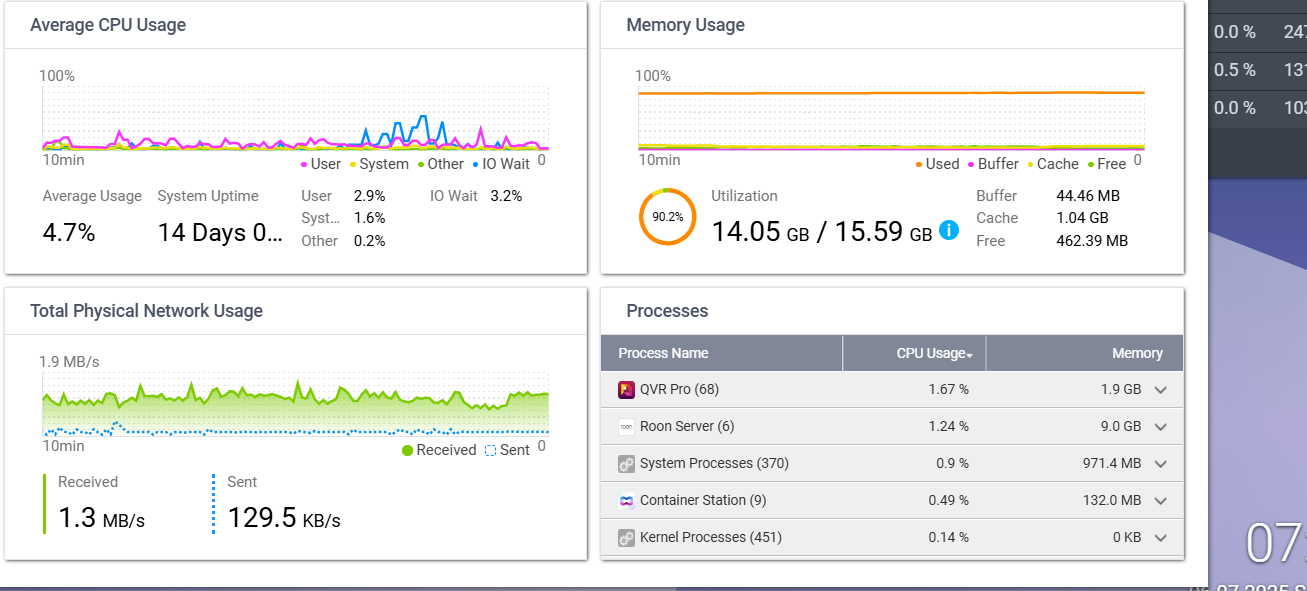Sort processes by CPU Usage column

coord(915,353)
